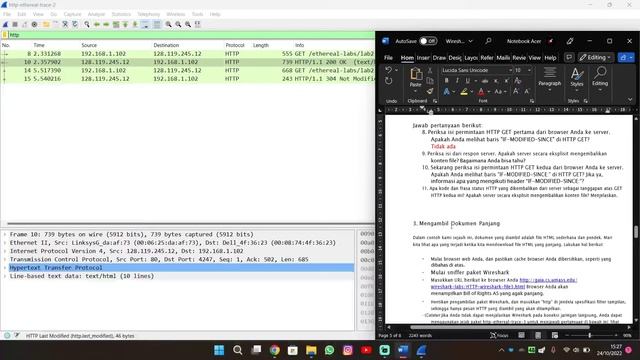Open WhatsApp from the taskbar

point(329,350)
